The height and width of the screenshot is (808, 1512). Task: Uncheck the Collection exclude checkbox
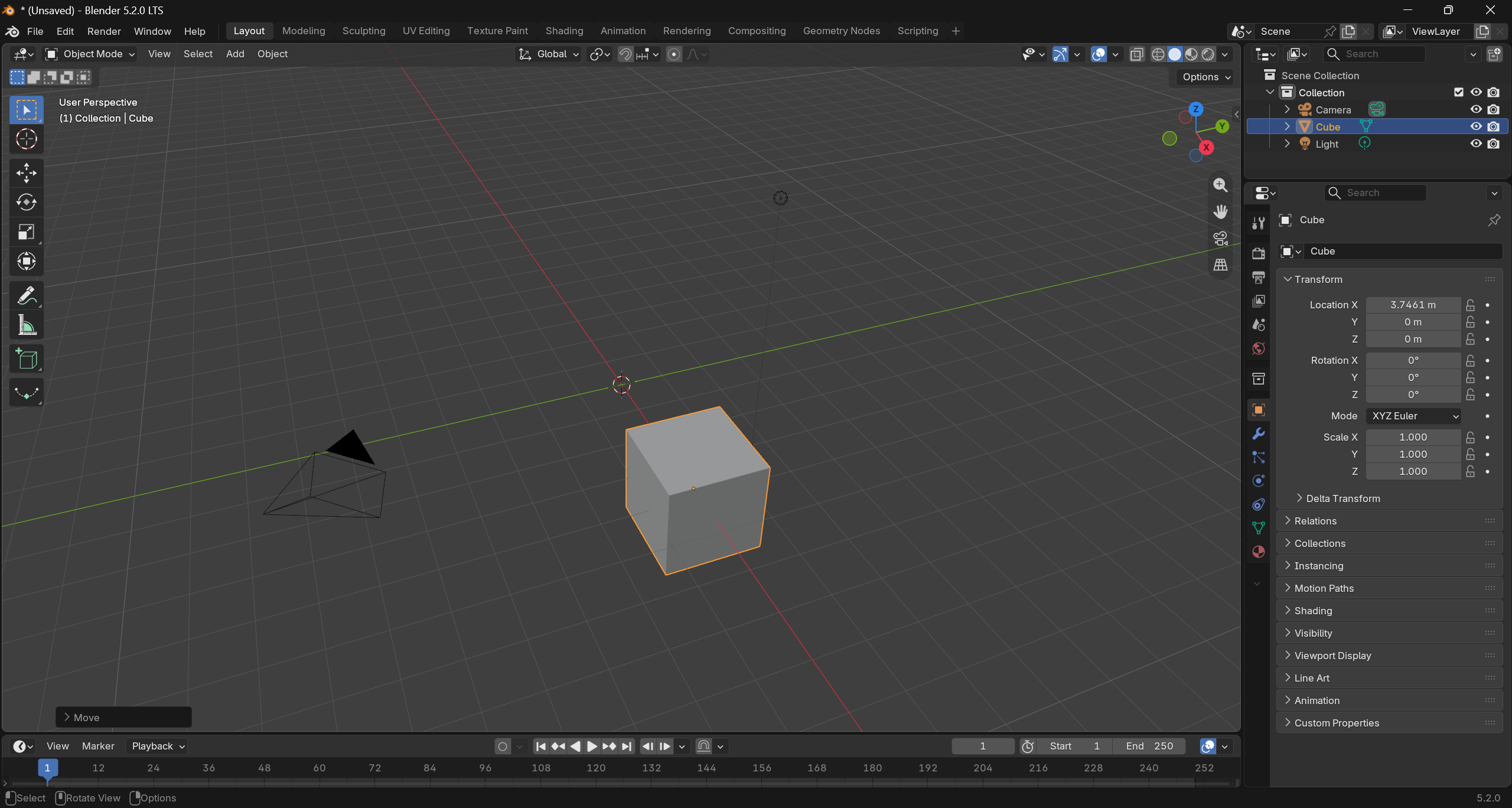click(1459, 92)
